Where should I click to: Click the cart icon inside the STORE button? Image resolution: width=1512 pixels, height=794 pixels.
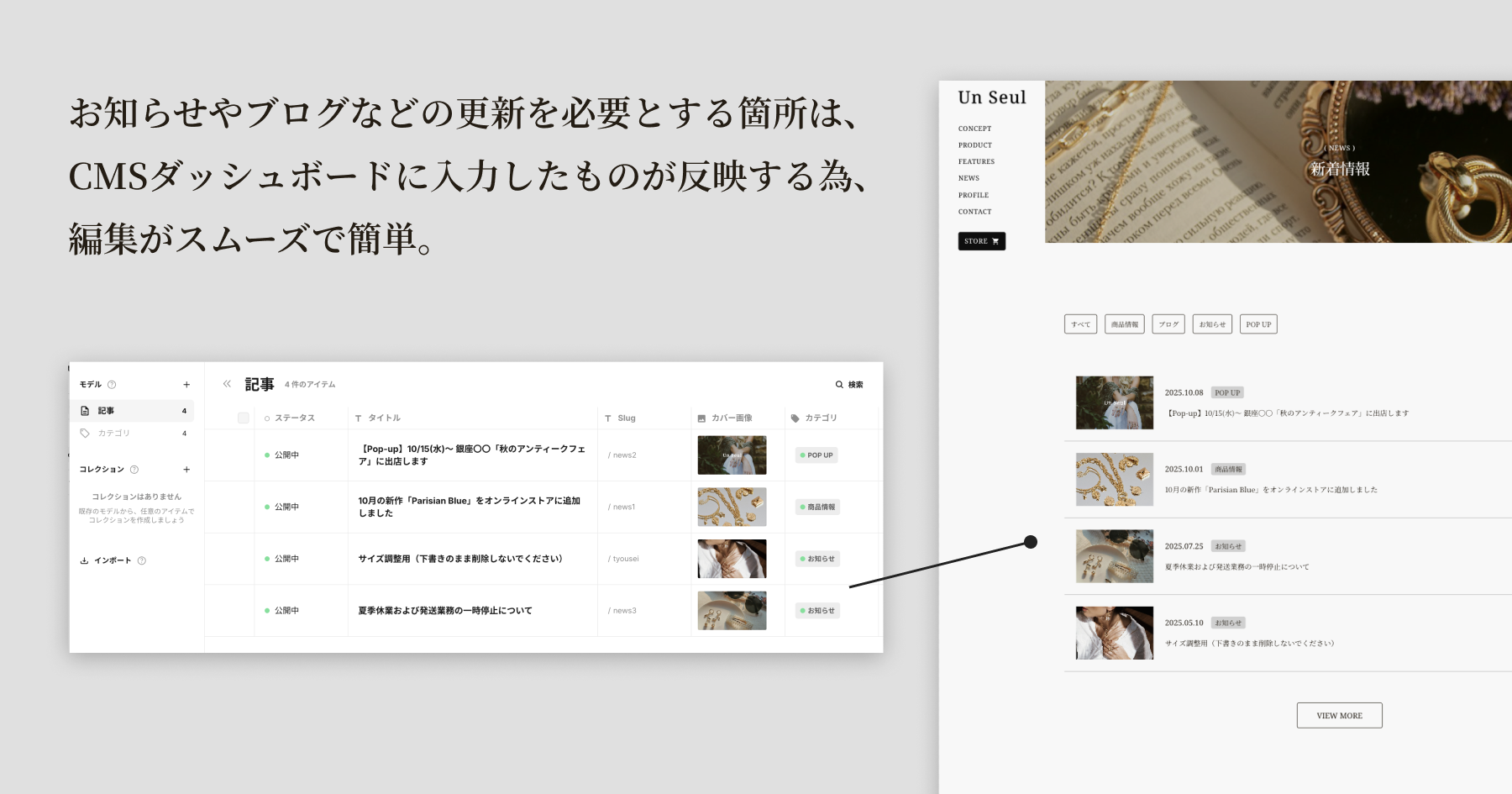[x=996, y=241]
